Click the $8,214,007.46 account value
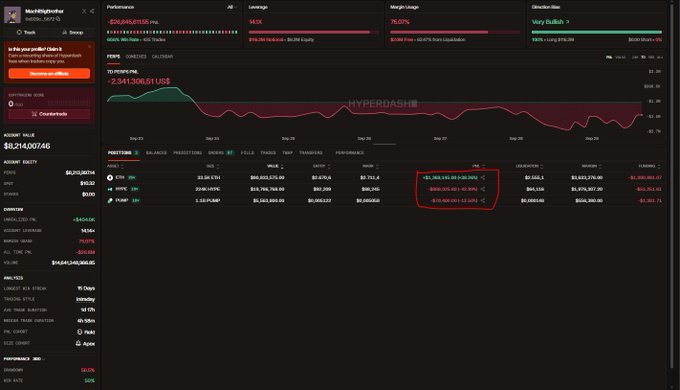The image size is (680, 390). [27, 146]
